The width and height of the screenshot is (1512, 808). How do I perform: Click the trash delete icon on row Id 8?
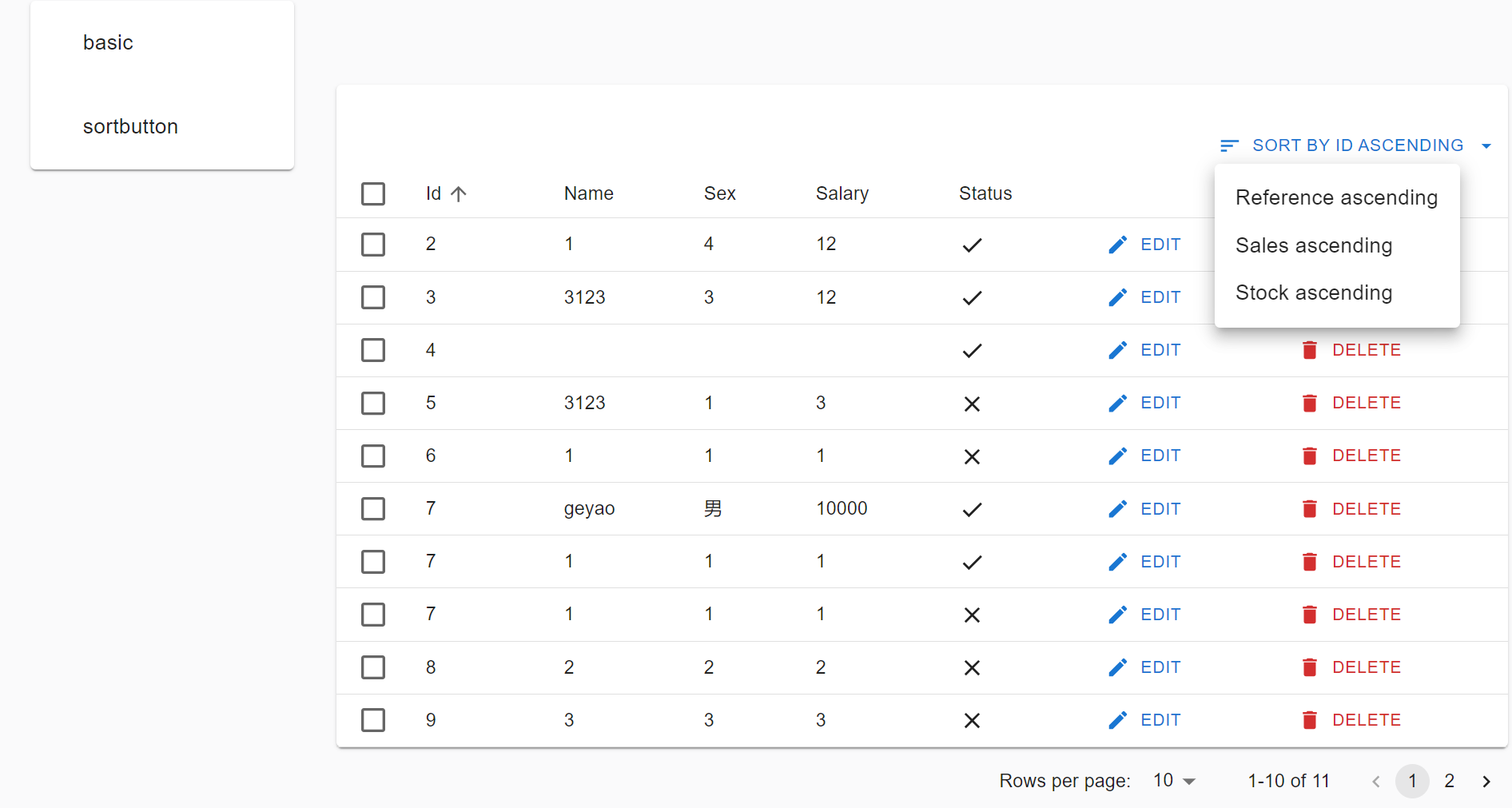(1309, 667)
